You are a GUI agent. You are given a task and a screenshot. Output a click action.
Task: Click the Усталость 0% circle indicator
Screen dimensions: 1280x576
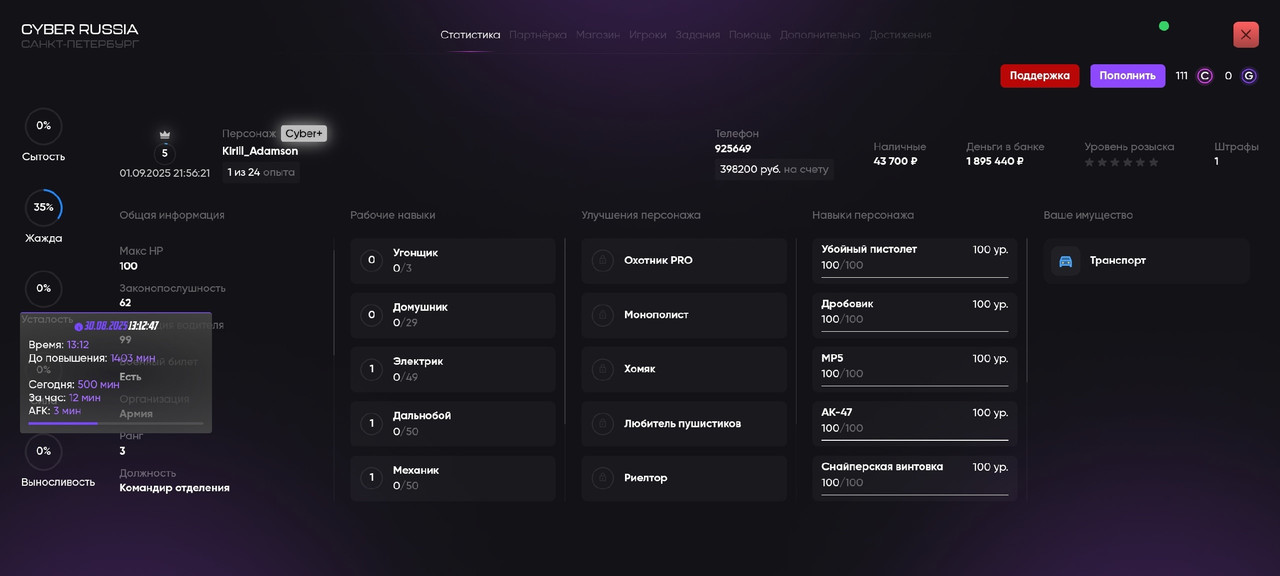click(x=44, y=289)
